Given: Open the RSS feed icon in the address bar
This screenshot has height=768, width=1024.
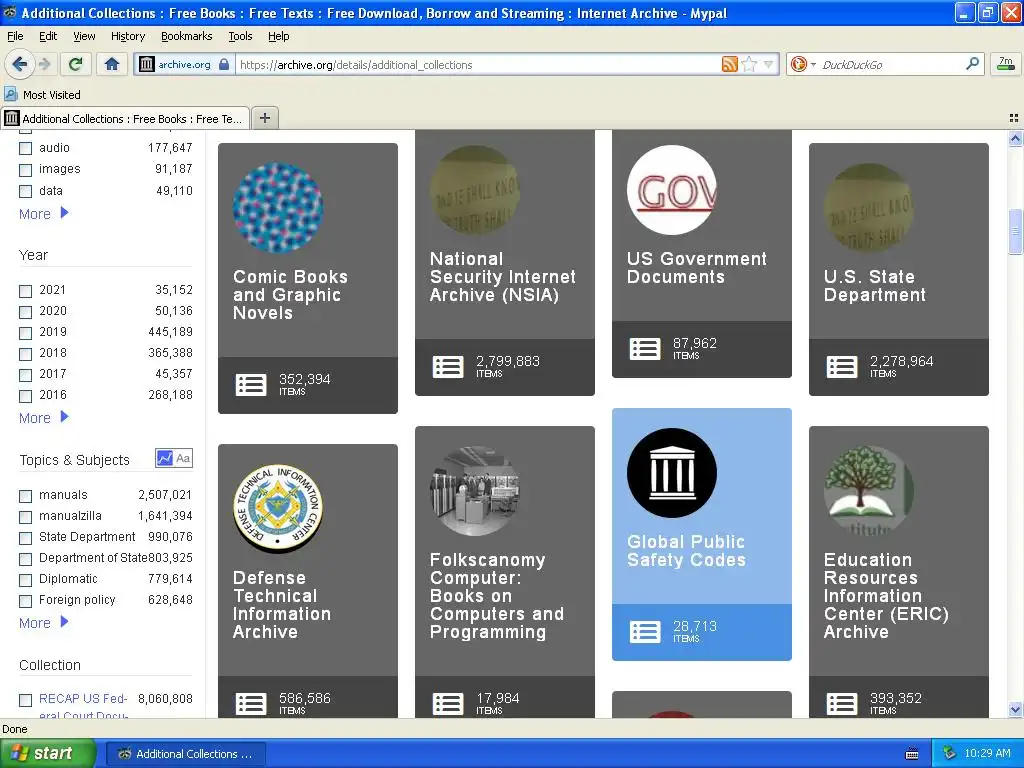Looking at the screenshot, I should coord(729,64).
